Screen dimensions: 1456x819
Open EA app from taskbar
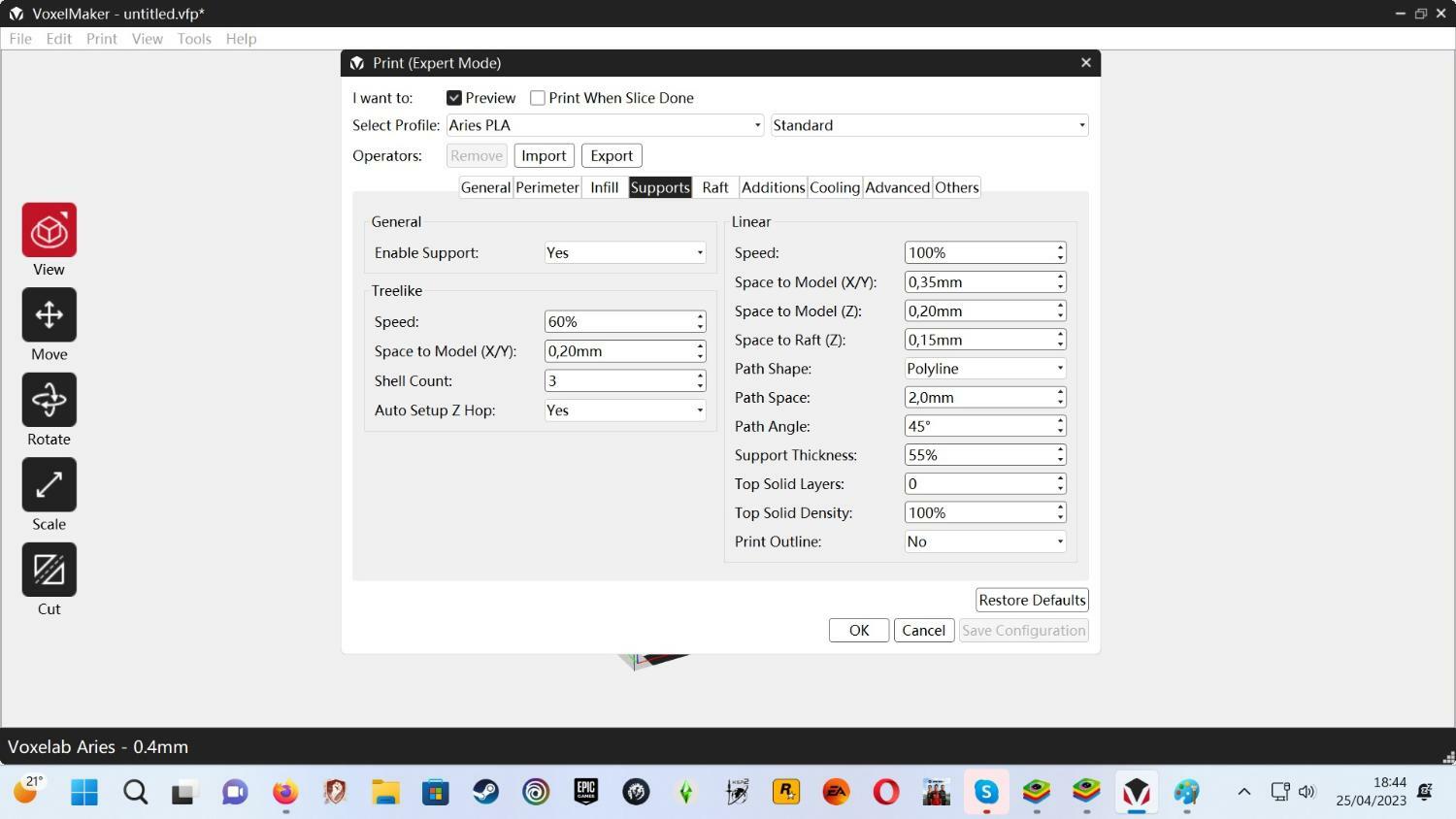point(836,792)
